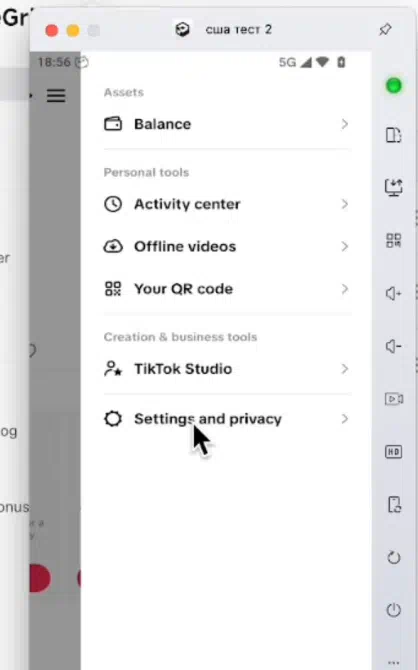418x670 pixels.
Task: Open the hamburger menu icon
Action: click(56, 95)
